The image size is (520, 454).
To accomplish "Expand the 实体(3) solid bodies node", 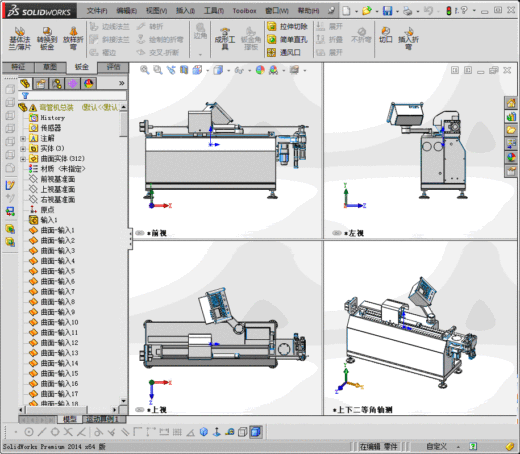I will coord(23,149).
